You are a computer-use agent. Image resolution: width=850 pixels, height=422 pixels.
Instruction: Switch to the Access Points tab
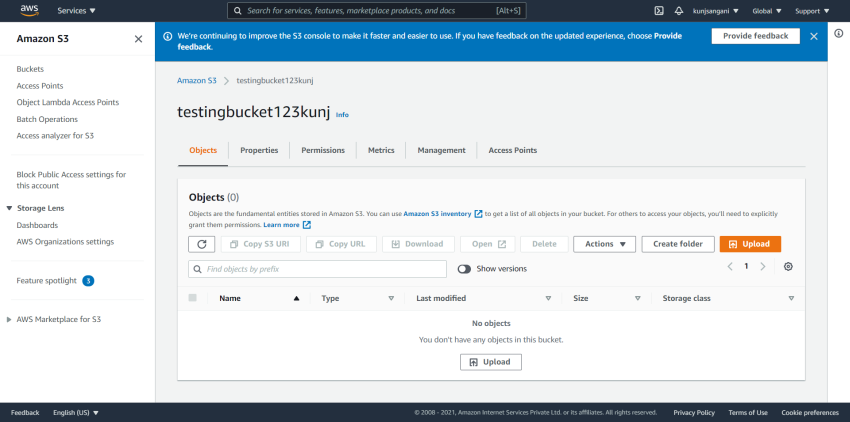coord(513,150)
